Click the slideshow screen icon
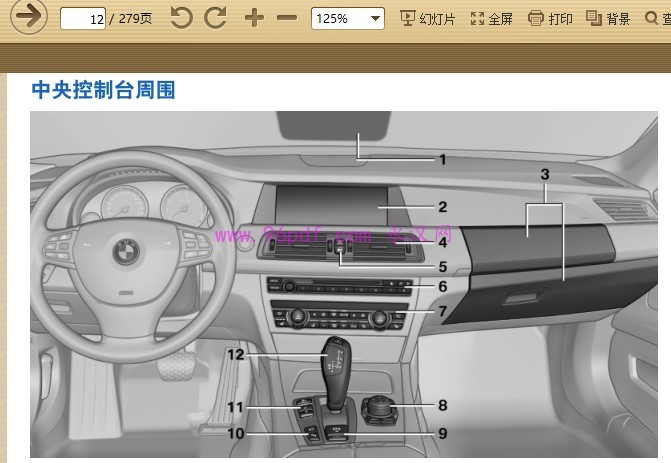 [408, 18]
